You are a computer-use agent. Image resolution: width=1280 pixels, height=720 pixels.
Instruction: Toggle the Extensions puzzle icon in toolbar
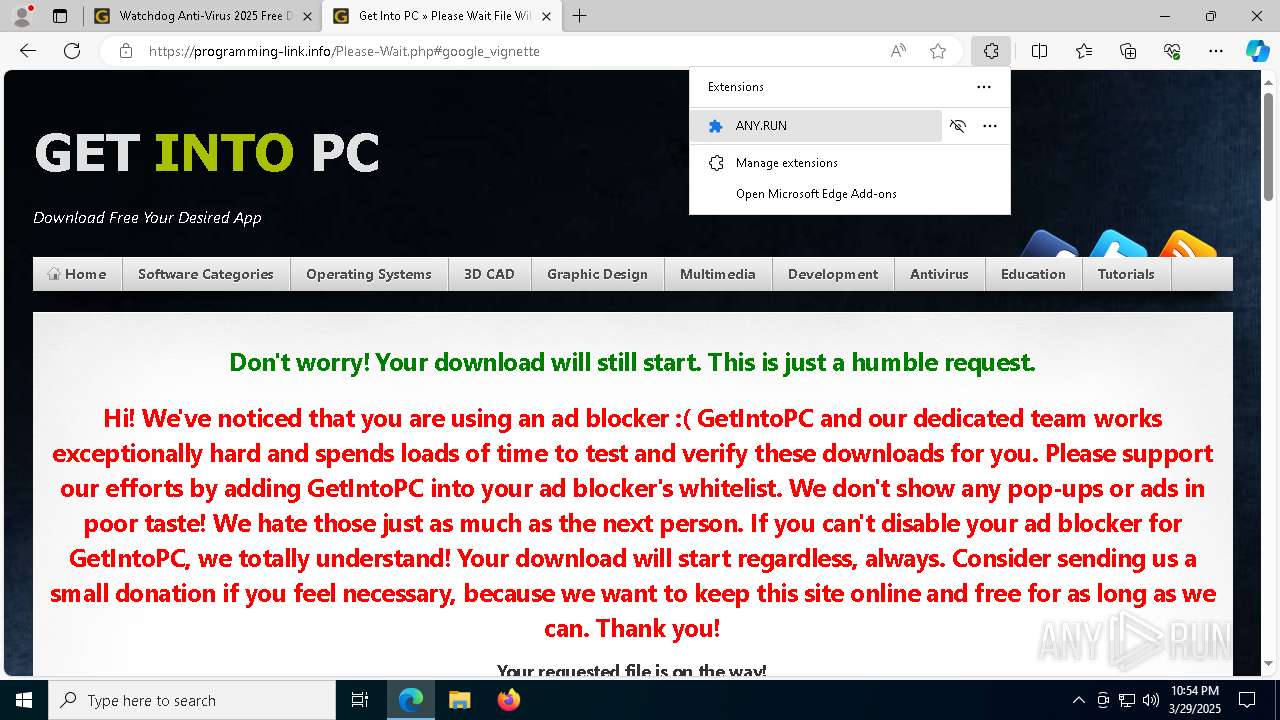pyautogui.click(x=991, y=51)
